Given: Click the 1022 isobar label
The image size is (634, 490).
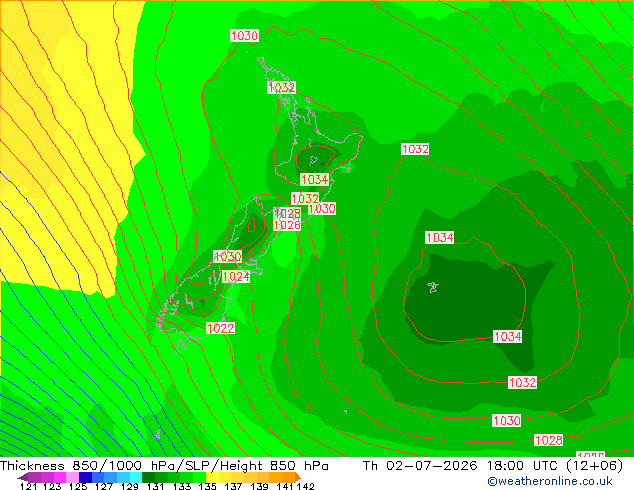Looking at the screenshot, I should pyautogui.click(x=220, y=328).
